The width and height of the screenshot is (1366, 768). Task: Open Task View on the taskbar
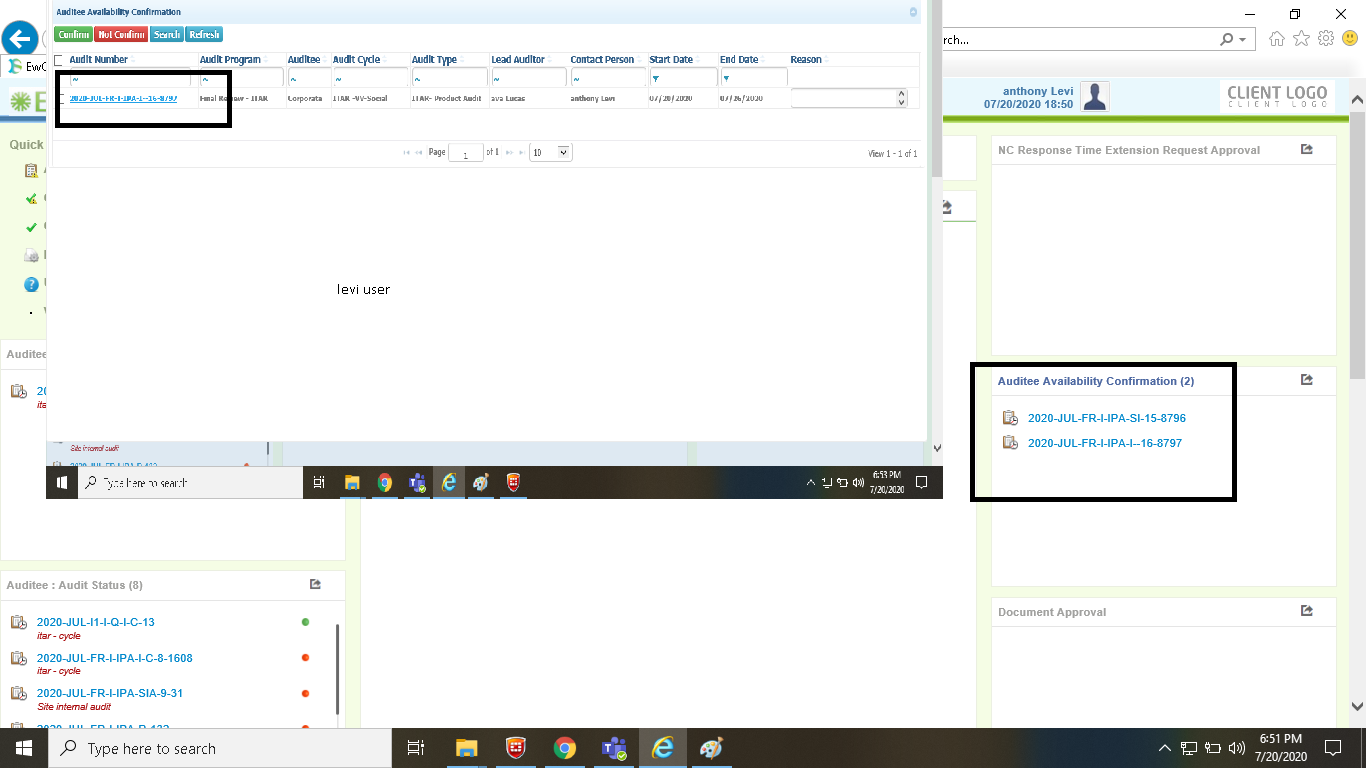416,748
